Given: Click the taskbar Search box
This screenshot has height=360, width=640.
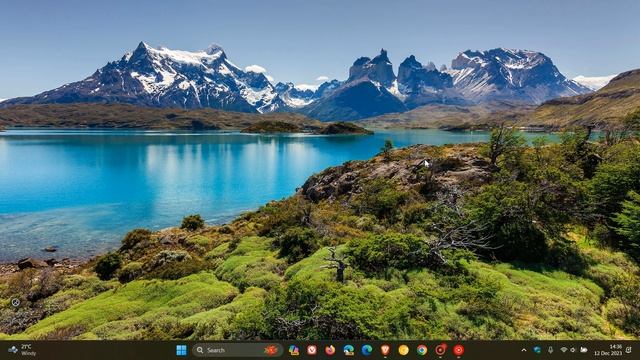Looking at the screenshot, I should click(x=238, y=350).
